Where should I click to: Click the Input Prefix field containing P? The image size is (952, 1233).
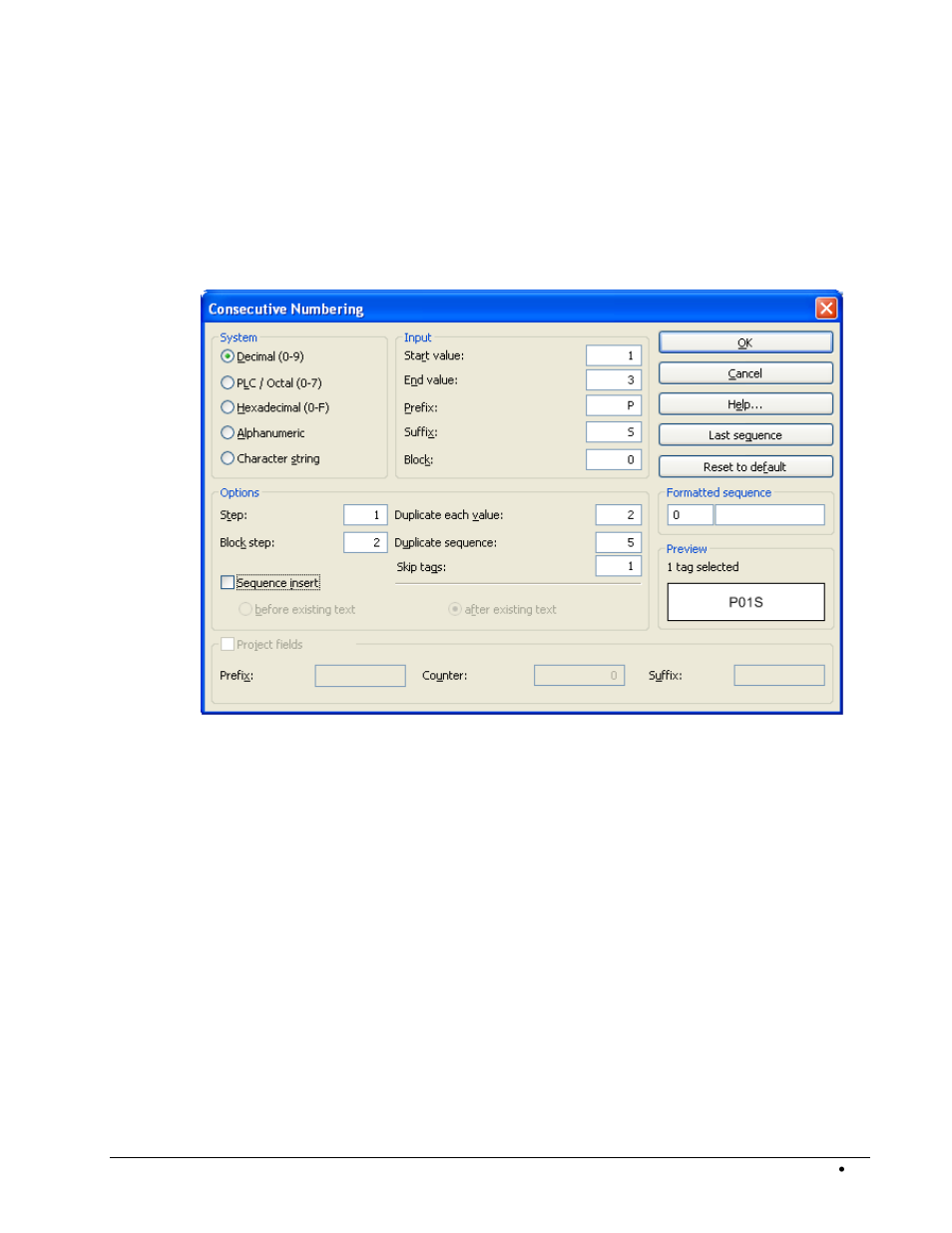point(614,406)
